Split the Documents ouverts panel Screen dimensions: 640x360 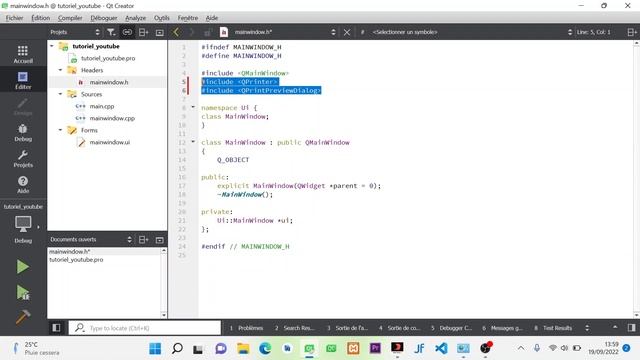[x=143, y=240]
